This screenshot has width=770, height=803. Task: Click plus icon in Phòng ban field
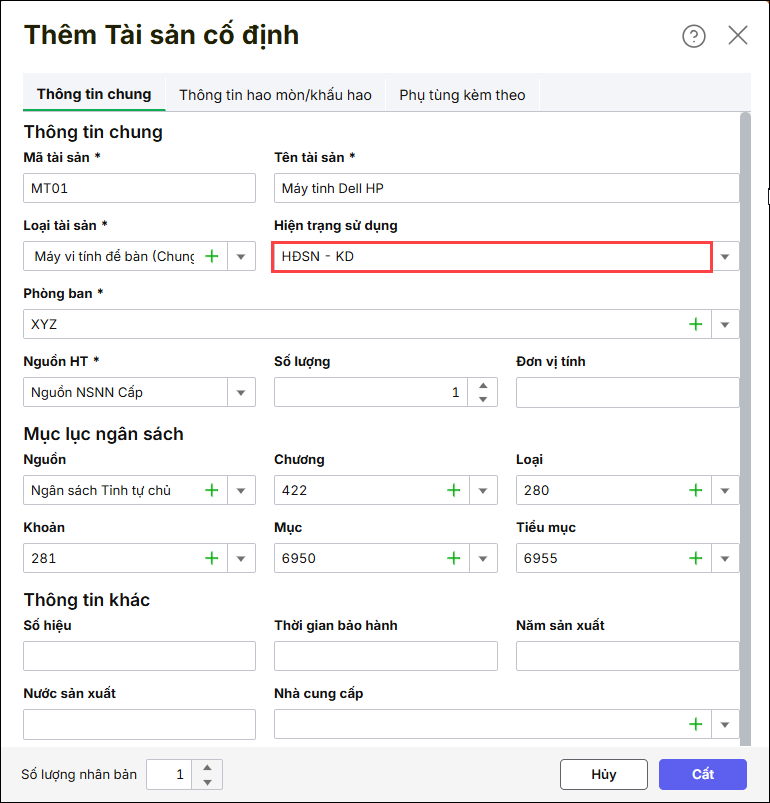coord(695,325)
